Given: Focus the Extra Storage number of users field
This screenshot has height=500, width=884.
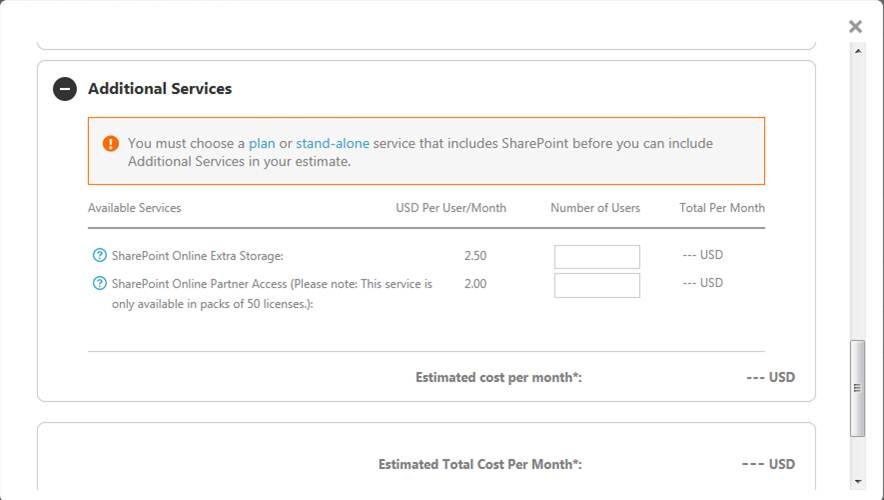Looking at the screenshot, I should 597,257.
